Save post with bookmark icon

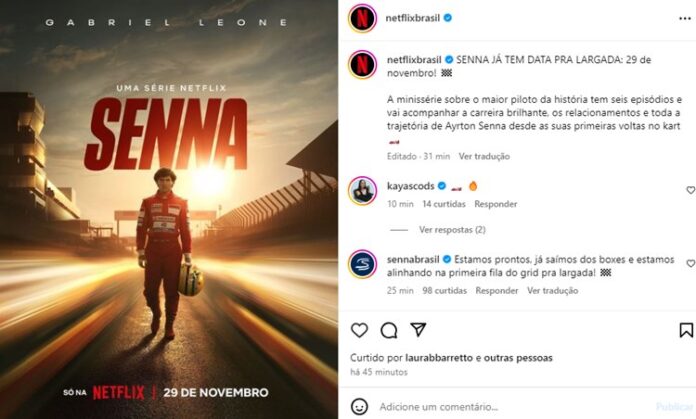coord(686,330)
